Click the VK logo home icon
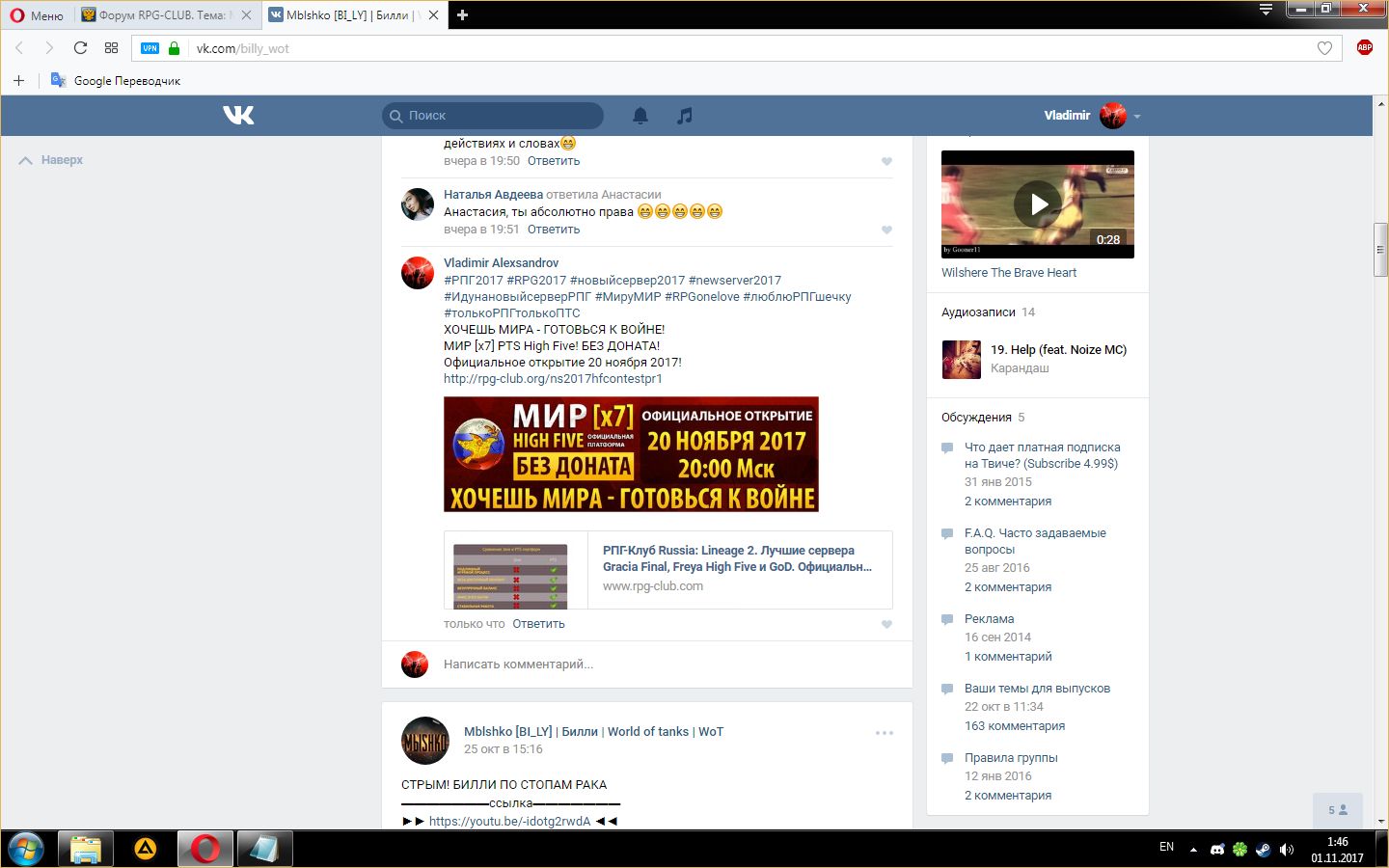This screenshot has height=868, width=1389. tap(238, 116)
